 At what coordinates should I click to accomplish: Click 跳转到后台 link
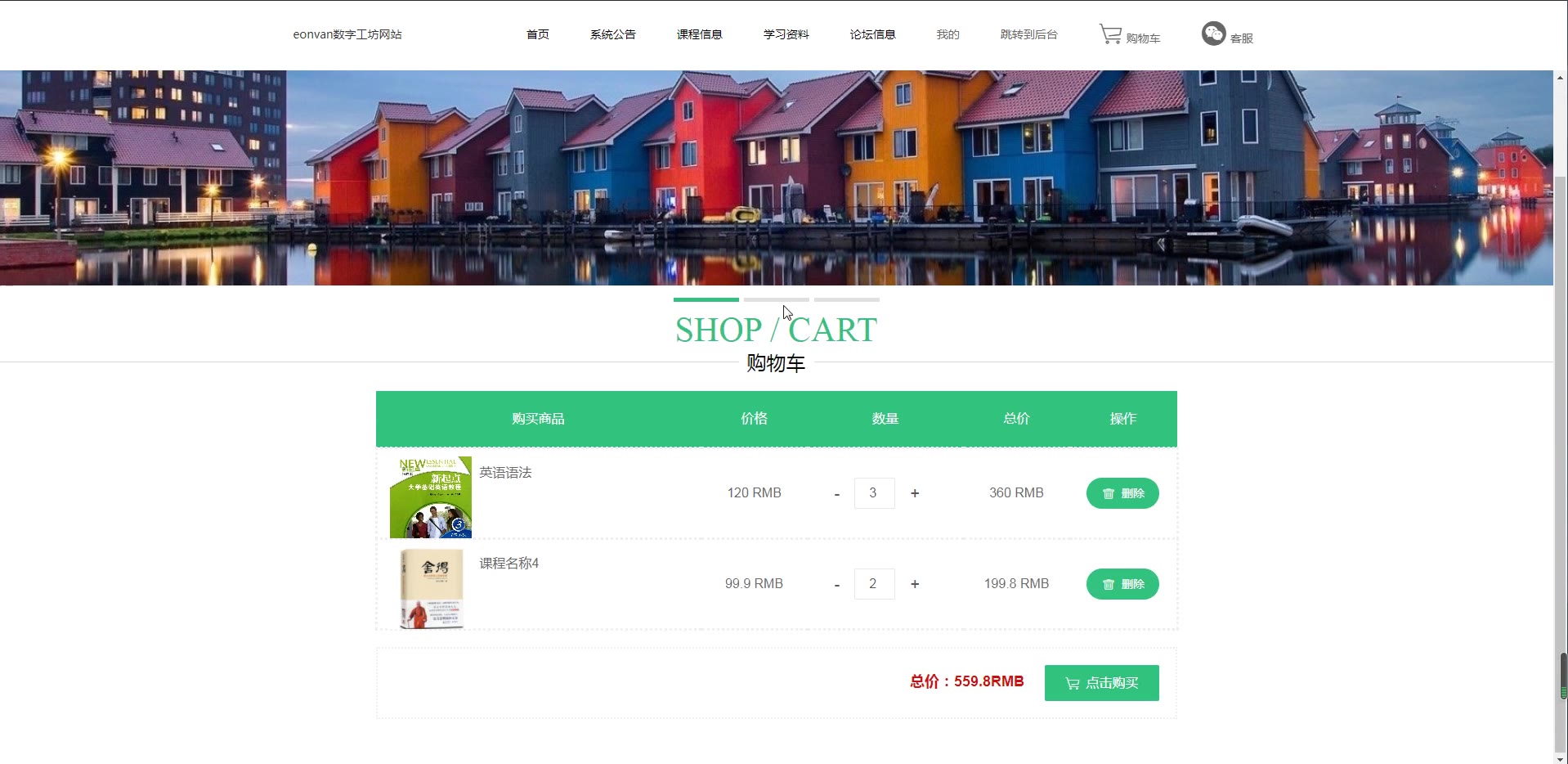(x=1028, y=34)
